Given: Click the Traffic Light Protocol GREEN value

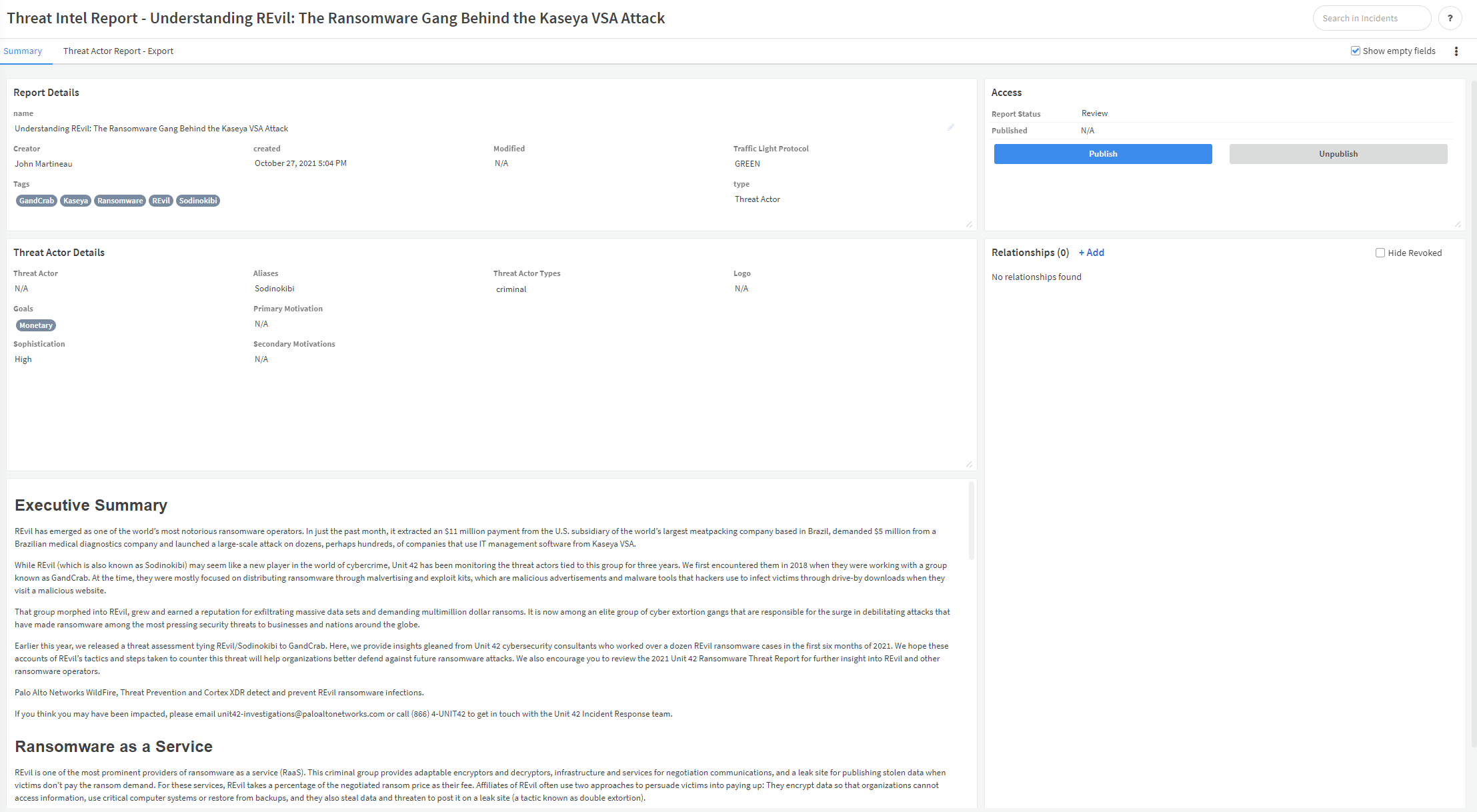Looking at the screenshot, I should pos(748,164).
